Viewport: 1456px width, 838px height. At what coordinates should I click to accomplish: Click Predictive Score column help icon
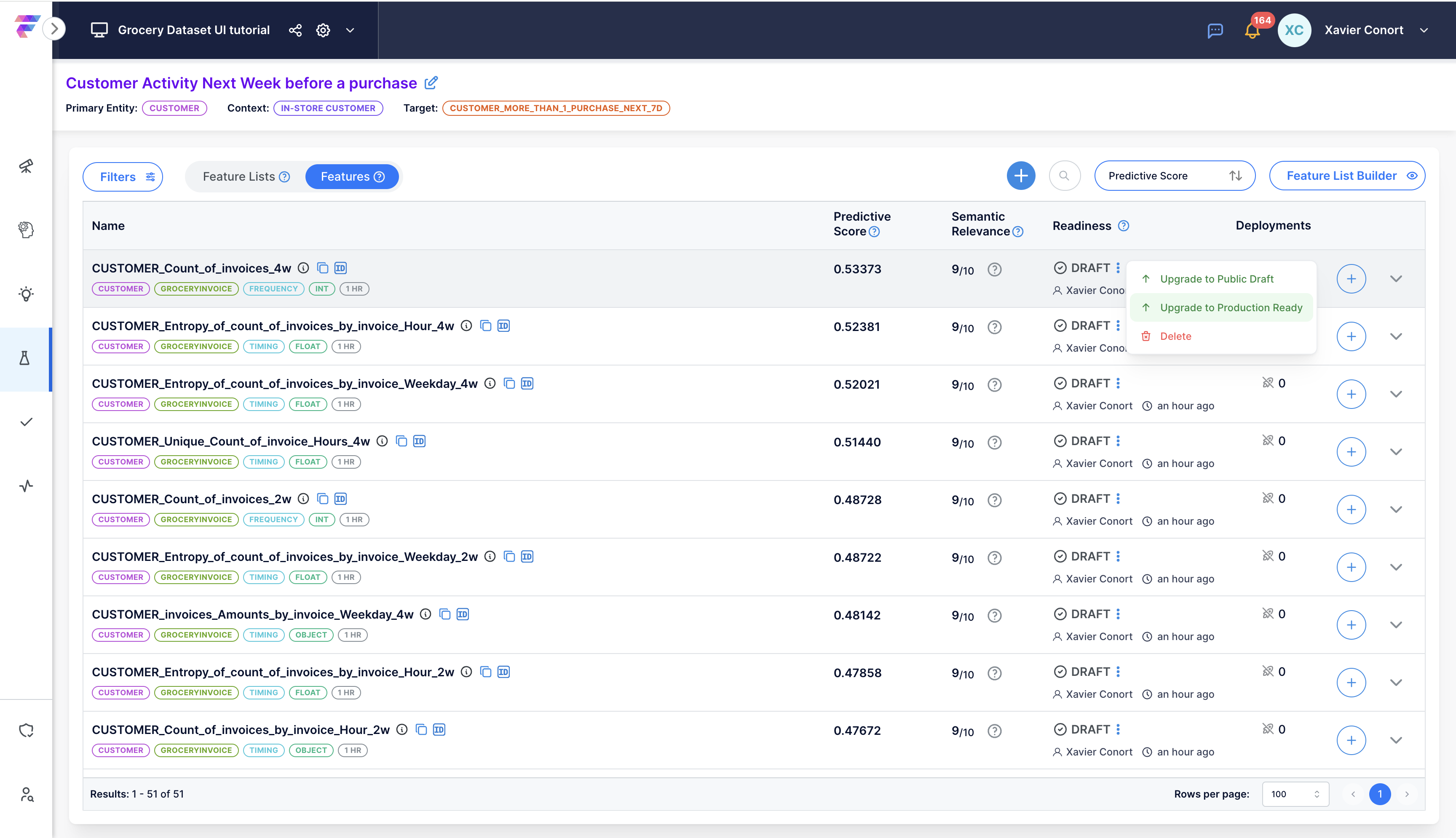tap(874, 231)
